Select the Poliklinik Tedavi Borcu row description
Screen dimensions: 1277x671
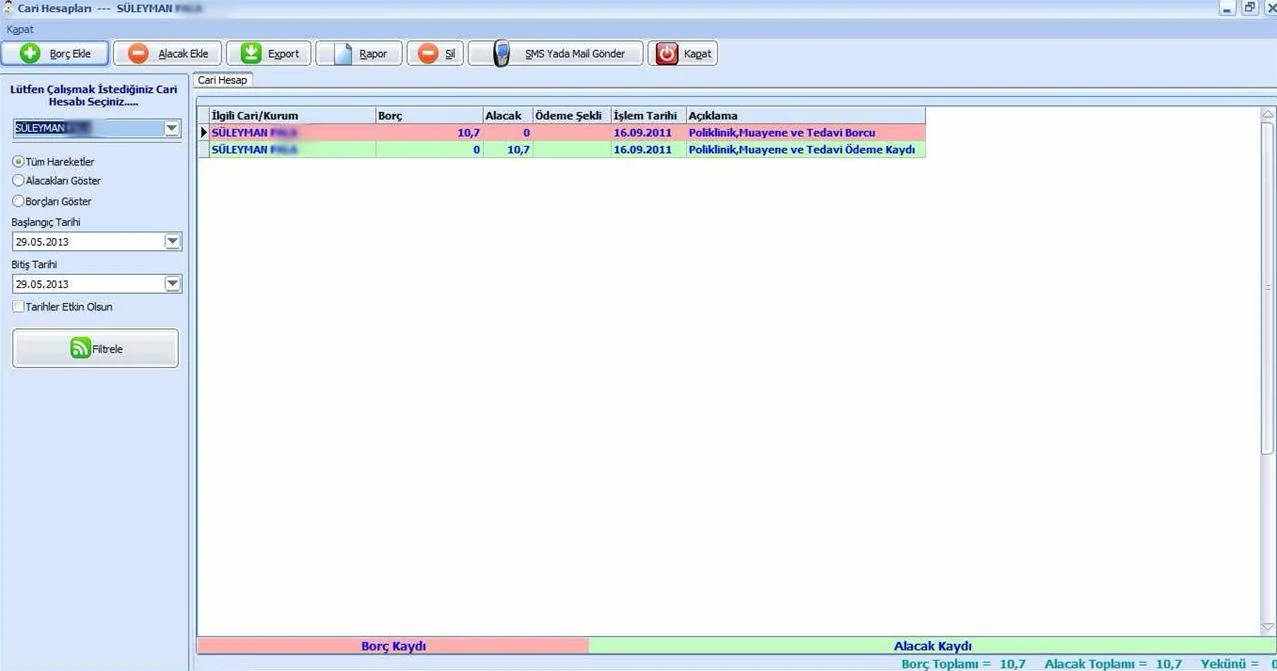[782, 133]
